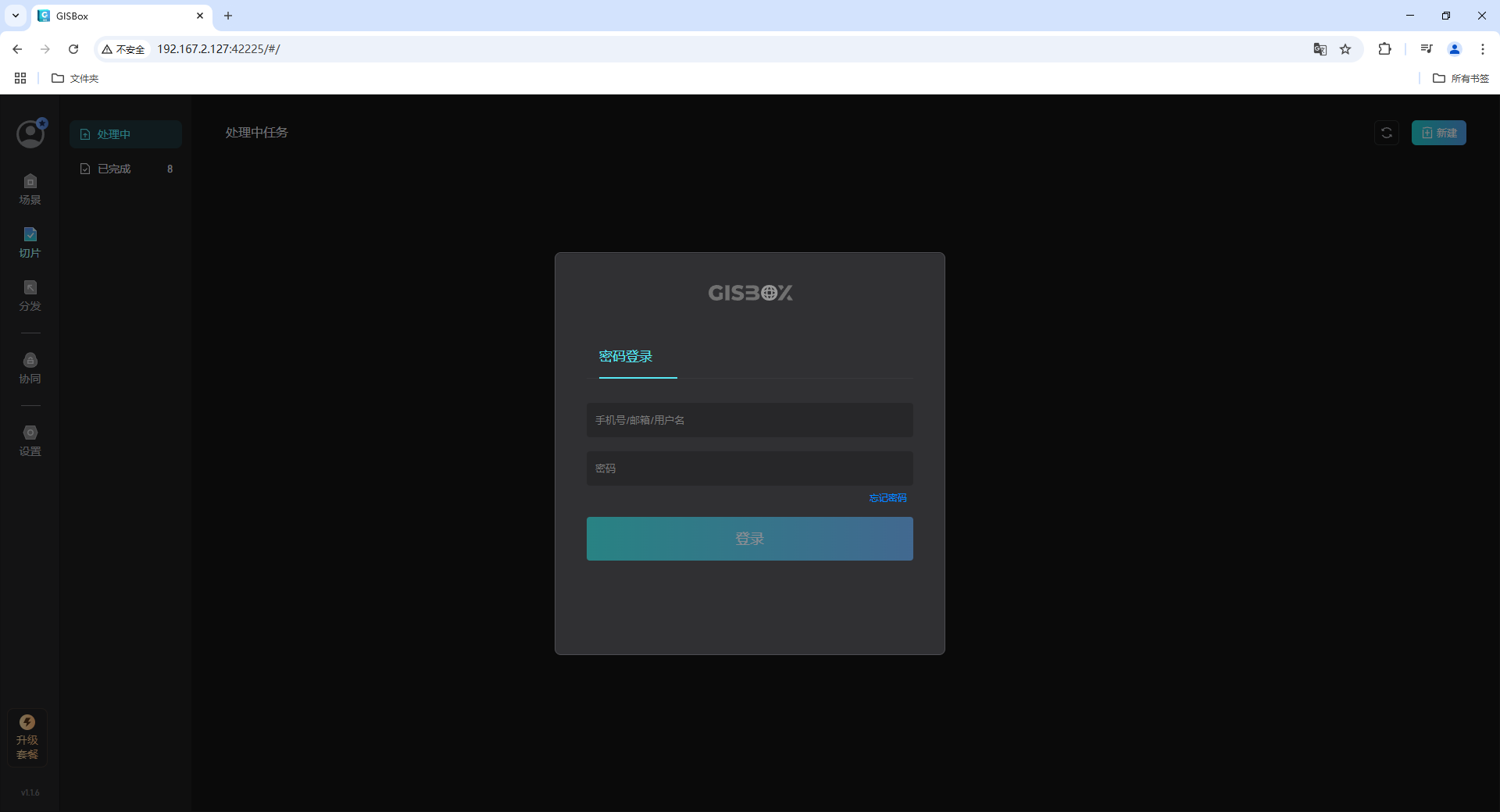
Task: Focus the 手机号/邮箱/用户名 input field
Action: tap(750, 420)
